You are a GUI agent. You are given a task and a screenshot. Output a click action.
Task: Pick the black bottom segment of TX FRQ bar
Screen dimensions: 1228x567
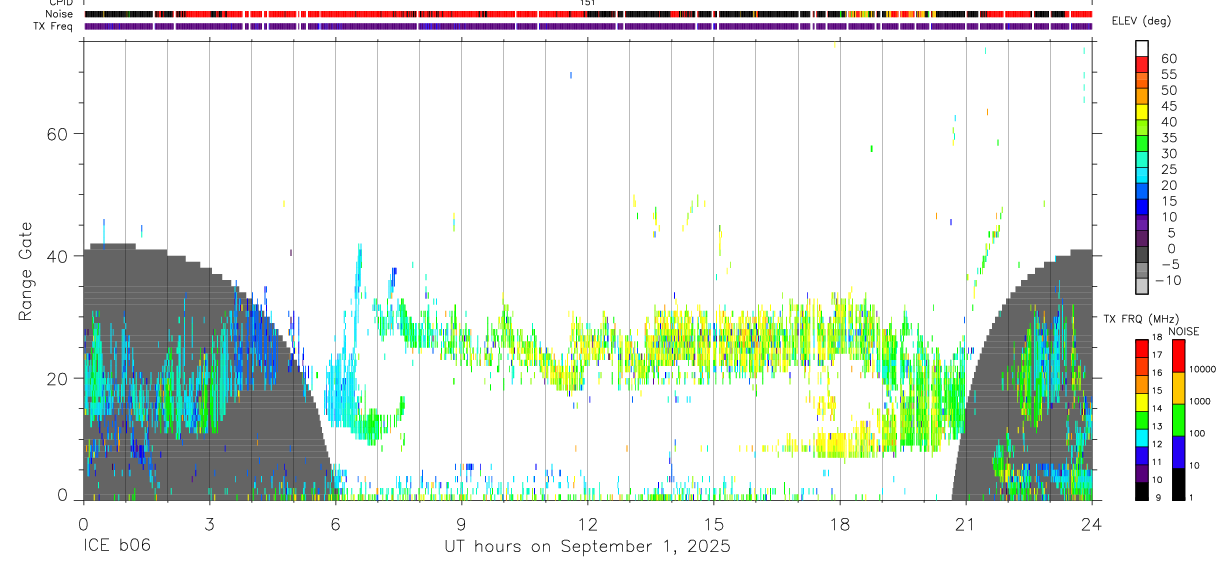click(1143, 490)
